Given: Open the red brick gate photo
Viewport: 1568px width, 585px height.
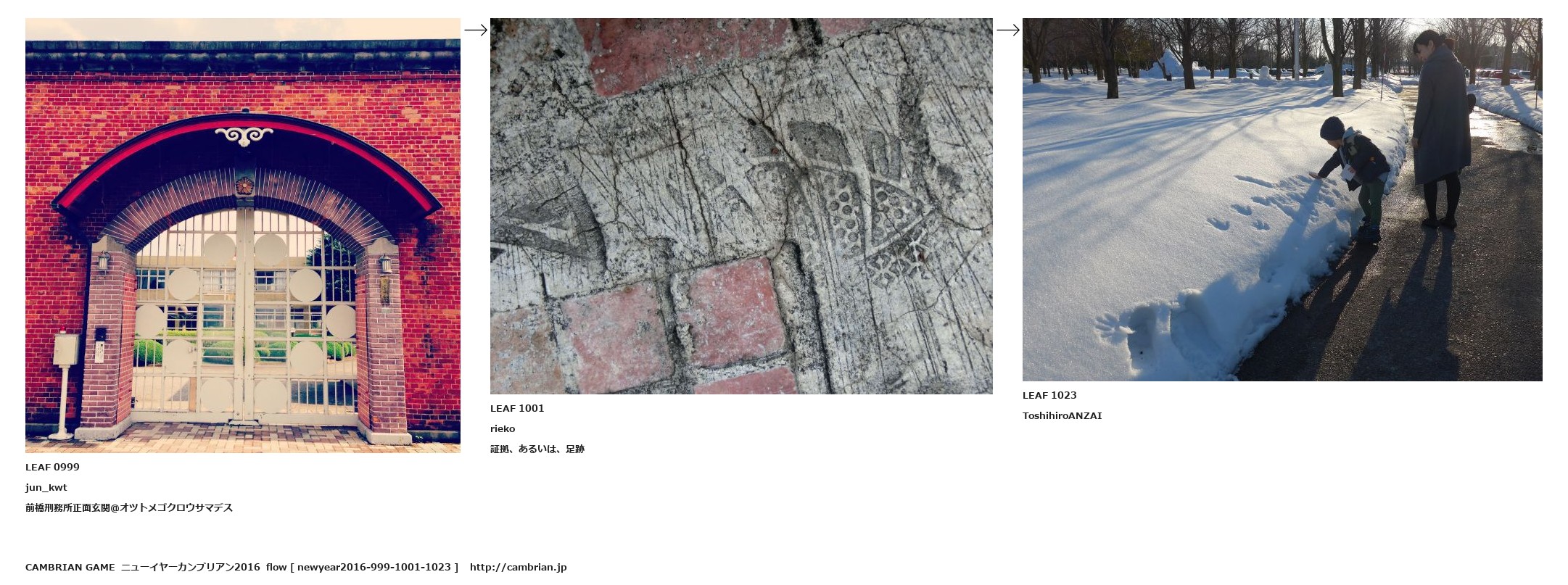Looking at the screenshot, I should tap(243, 236).
